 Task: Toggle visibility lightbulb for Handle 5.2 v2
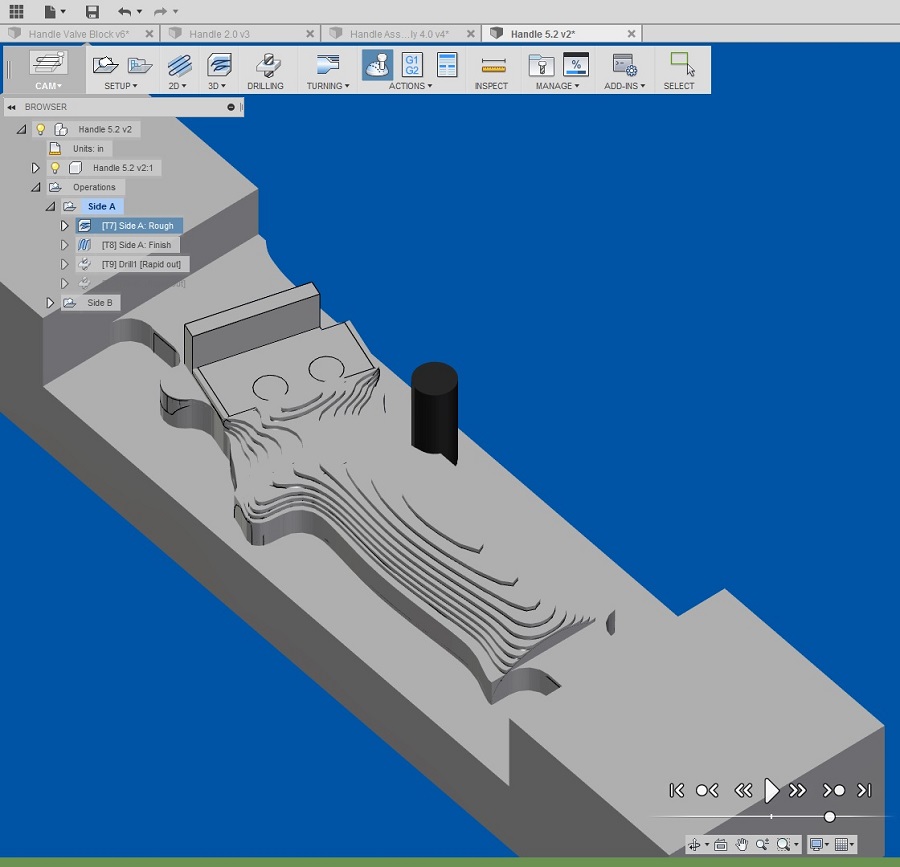point(41,129)
